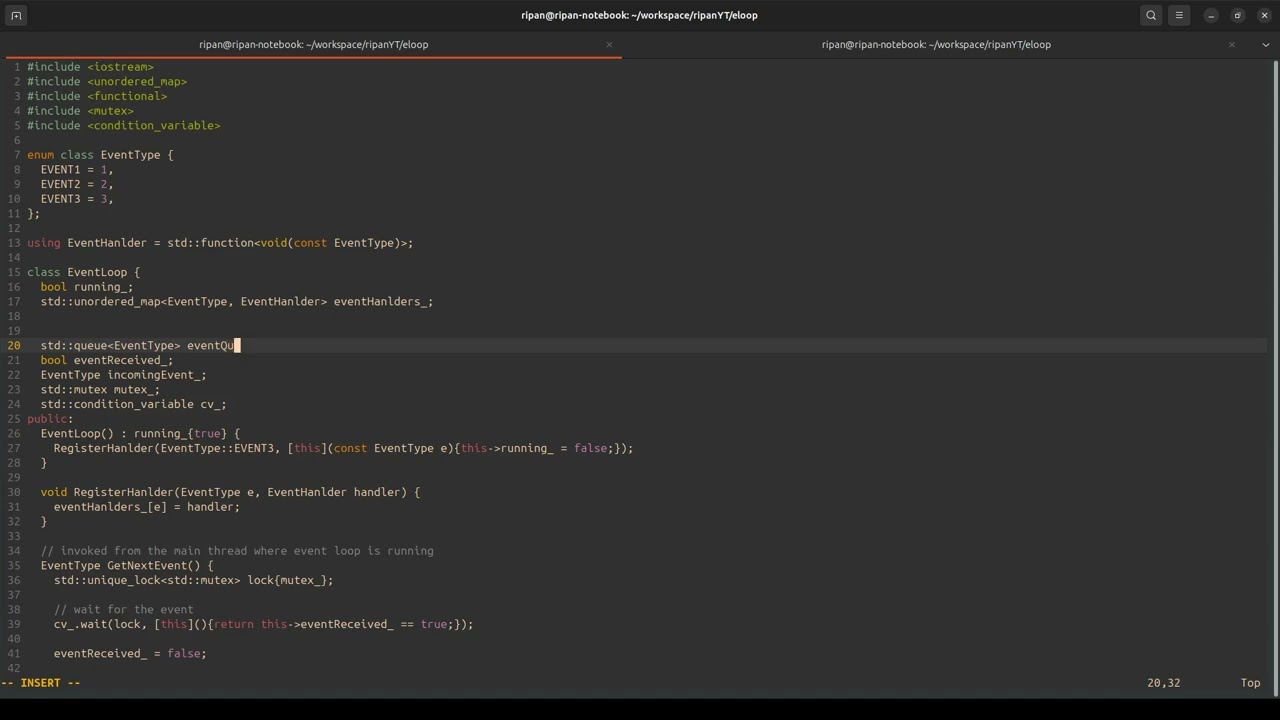The width and height of the screenshot is (1280, 720).
Task: Expand the tab list dropdown arrow
Action: (1265, 44)
